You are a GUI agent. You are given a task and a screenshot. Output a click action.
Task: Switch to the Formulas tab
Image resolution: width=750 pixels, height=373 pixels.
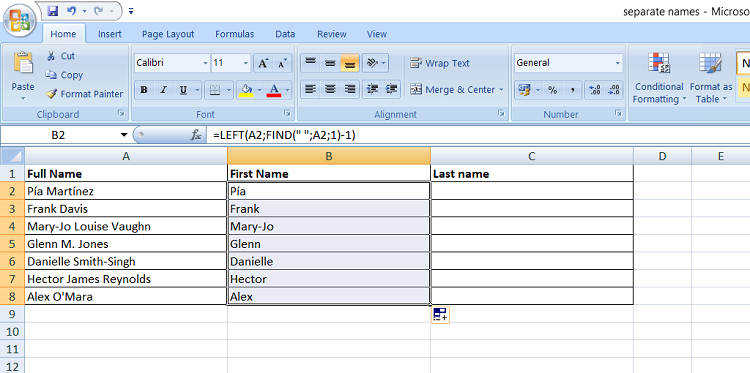(x=234, y=34)
